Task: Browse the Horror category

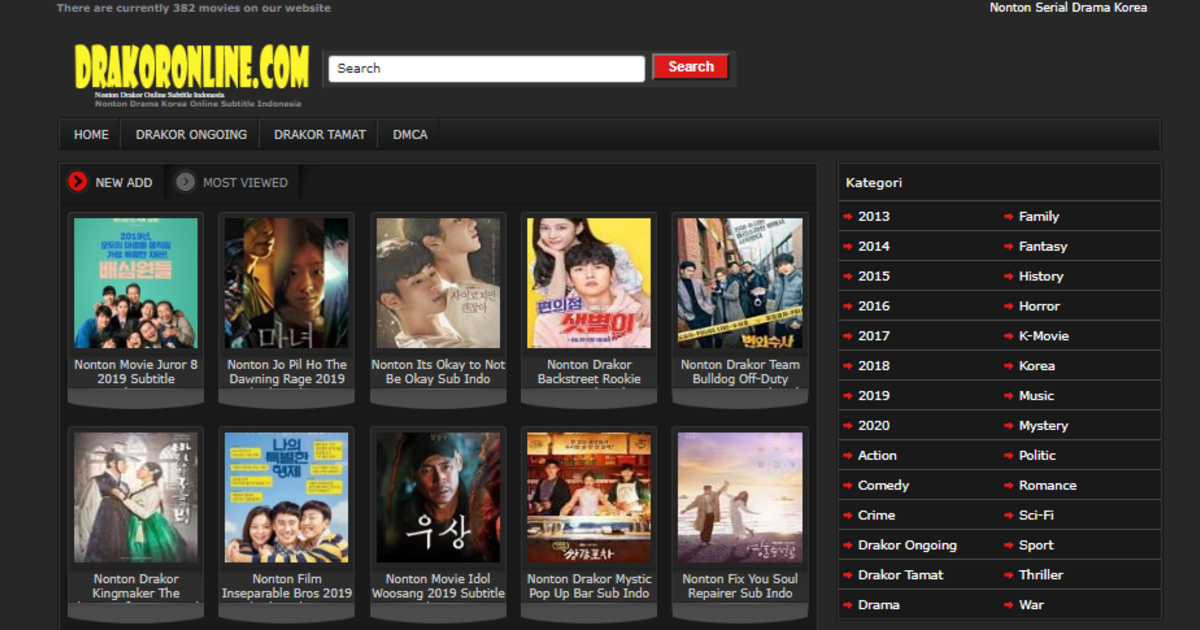Action: (x=1039, y=306)
